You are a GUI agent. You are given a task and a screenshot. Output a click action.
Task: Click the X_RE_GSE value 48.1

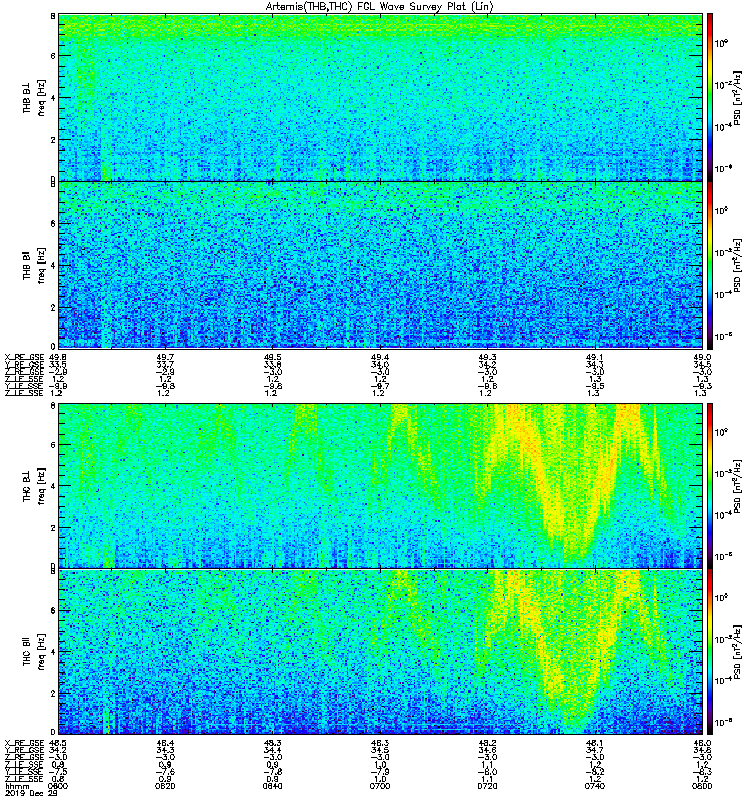594,743
